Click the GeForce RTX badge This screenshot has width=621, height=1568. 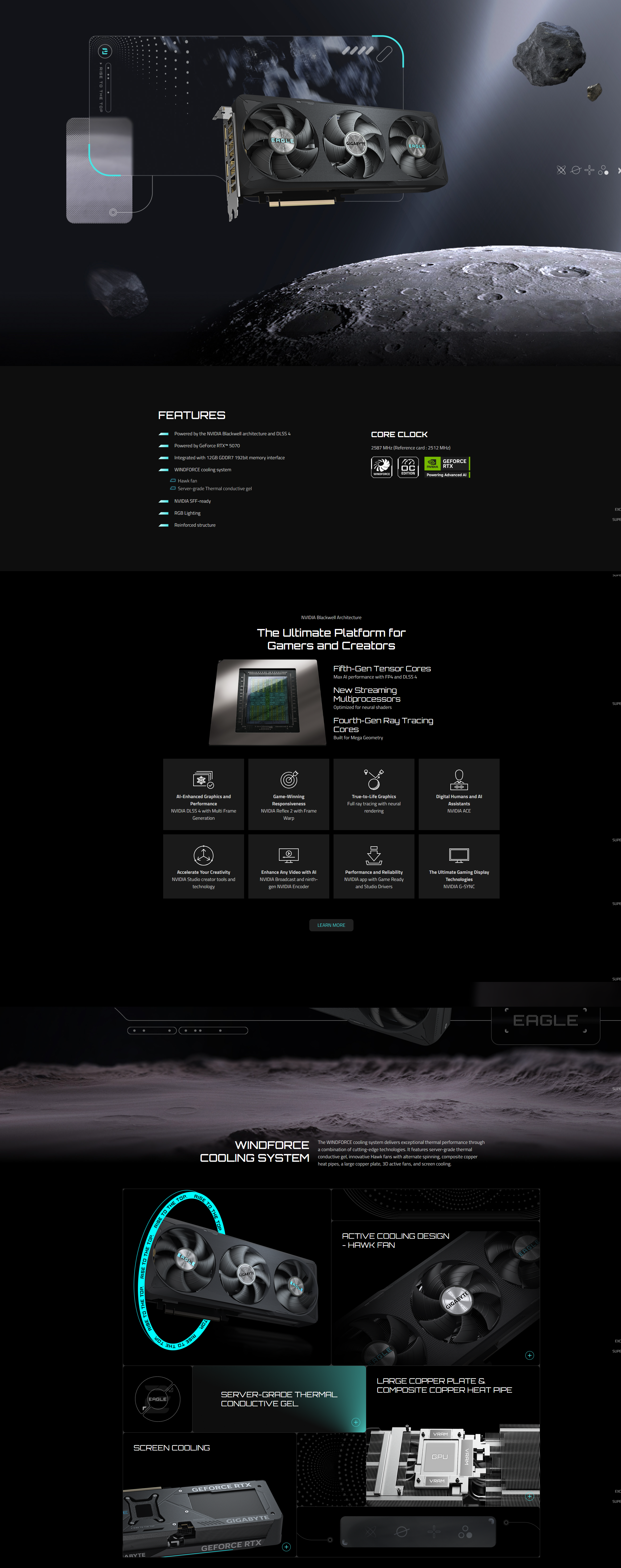pos(447,467)
